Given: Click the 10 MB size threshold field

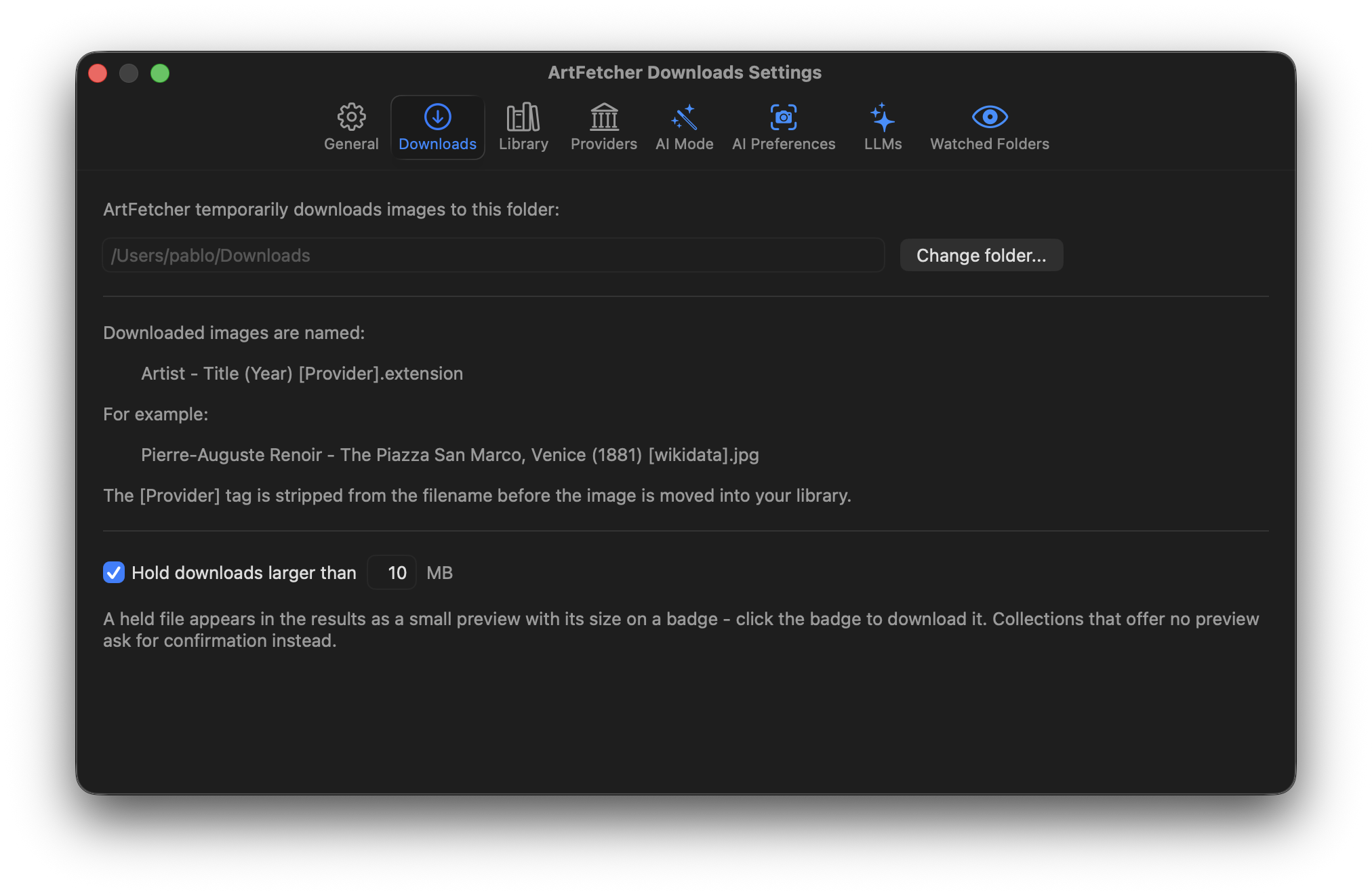Looking at the screenshot, I should pos(392,572).
